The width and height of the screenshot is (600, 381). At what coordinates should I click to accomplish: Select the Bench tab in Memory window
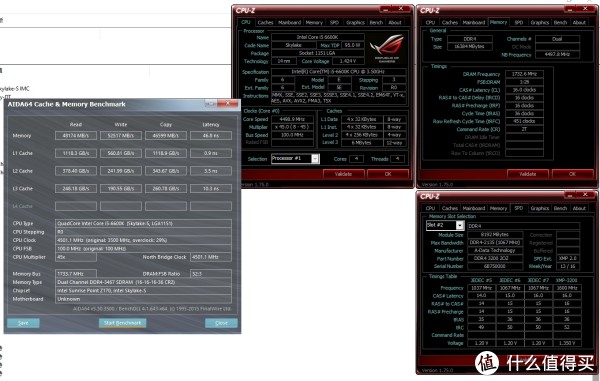(560, 23)
